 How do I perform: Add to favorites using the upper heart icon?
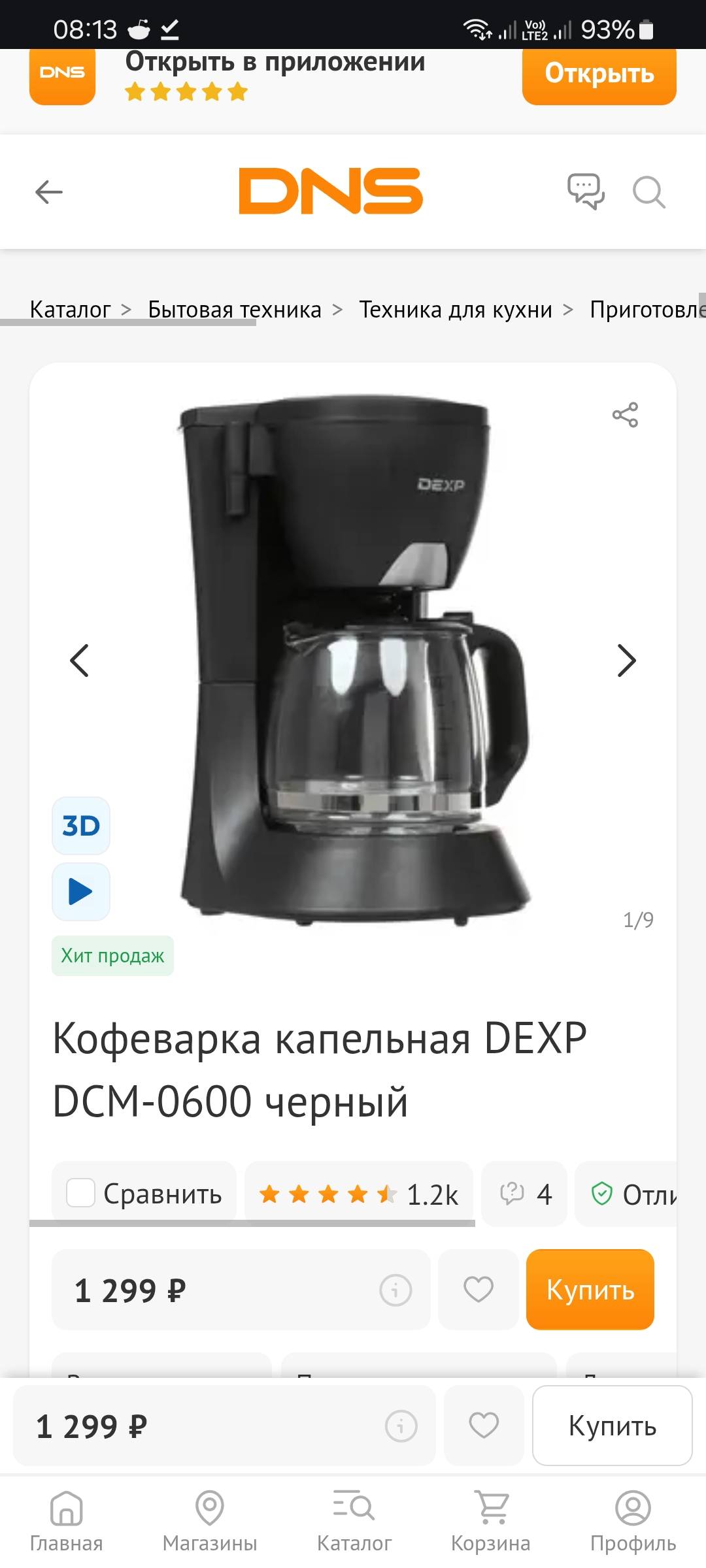click(479, 1290)
